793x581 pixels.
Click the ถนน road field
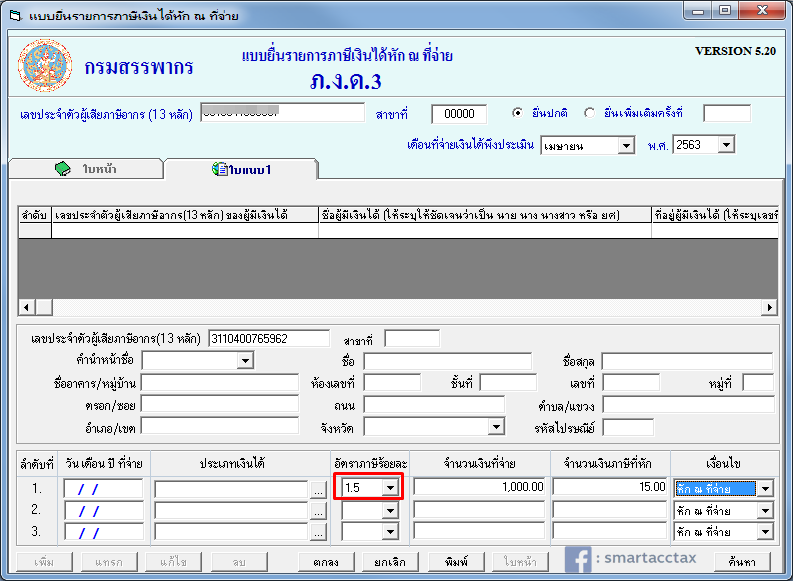434,404
